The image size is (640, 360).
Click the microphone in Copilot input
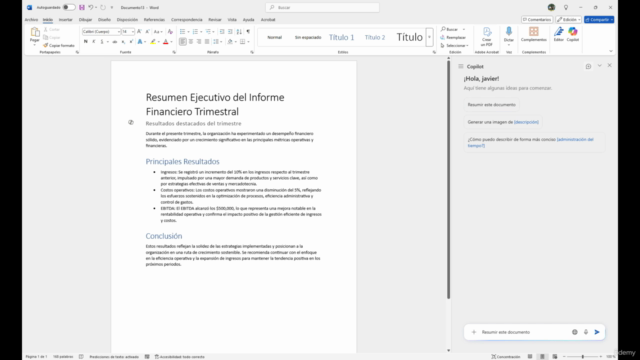(x=586, y=332)
